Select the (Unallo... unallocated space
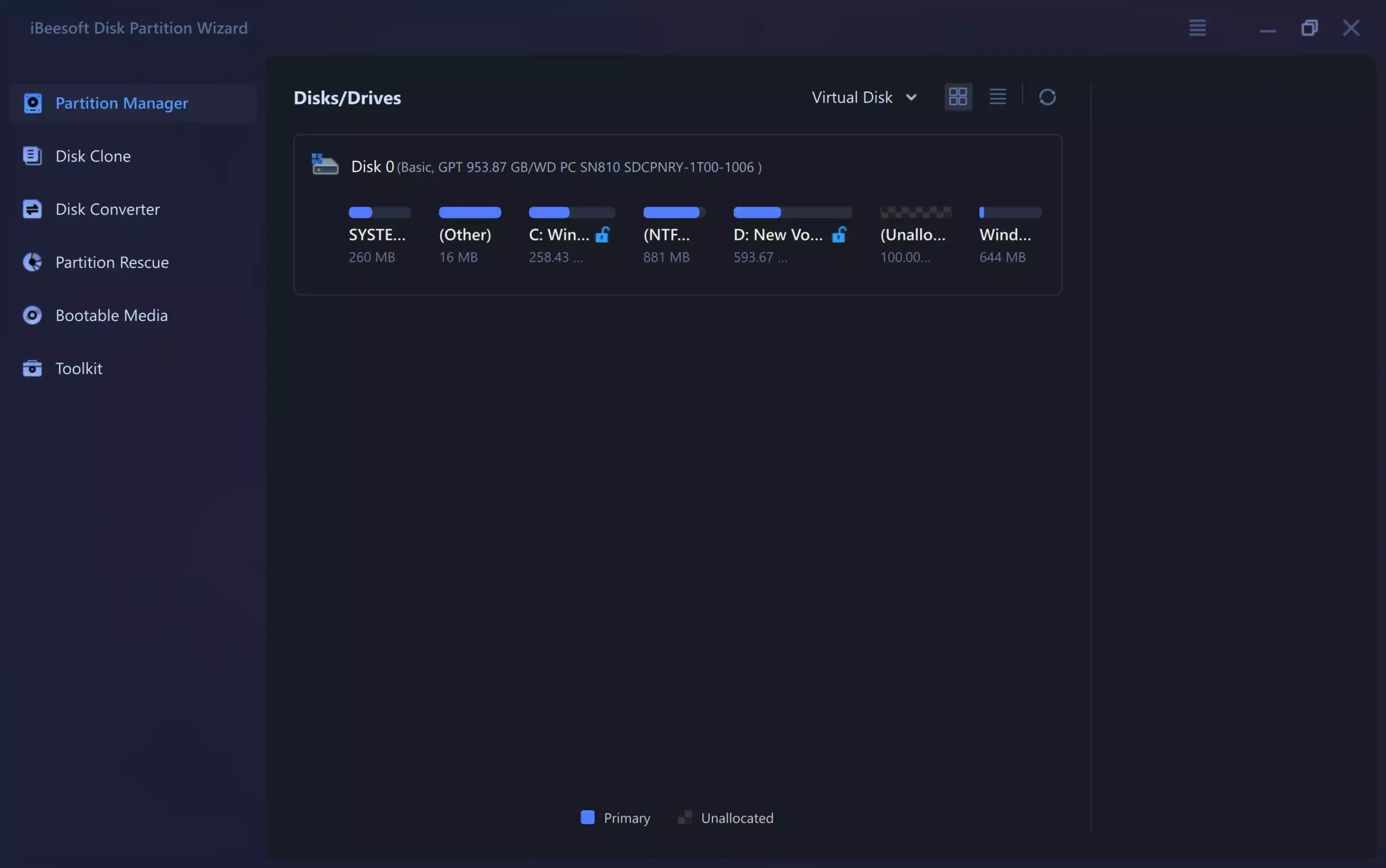 916,236
